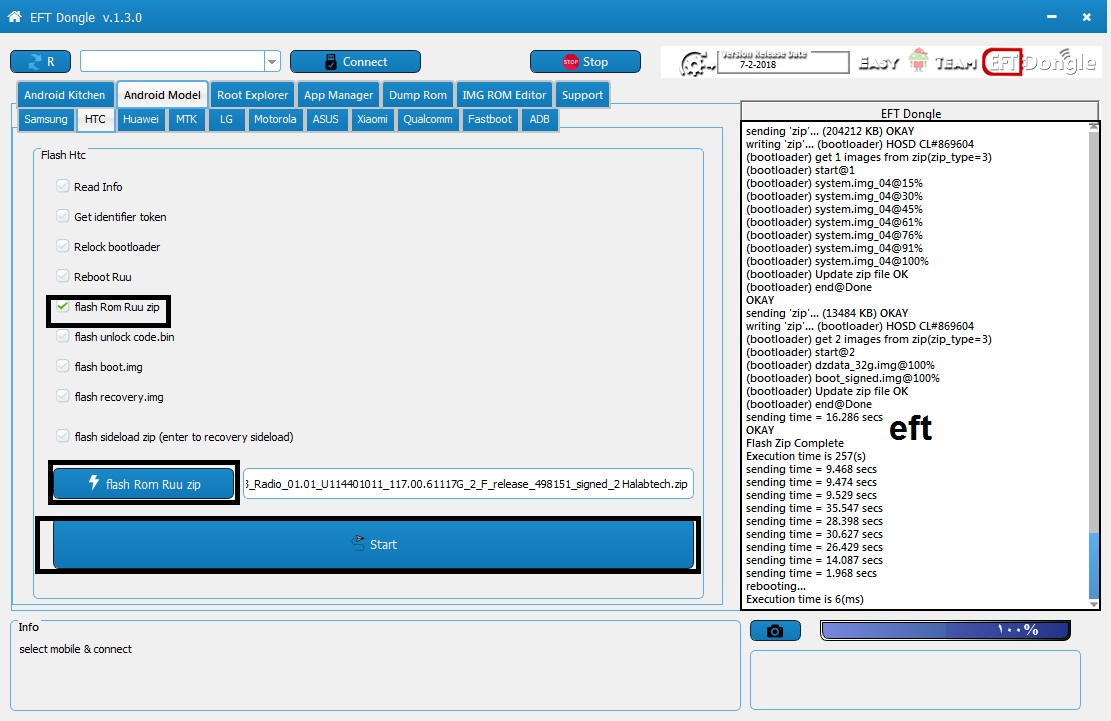Click the camera screenshot button
1111x721 pixels.
click(x=775, y=630)
